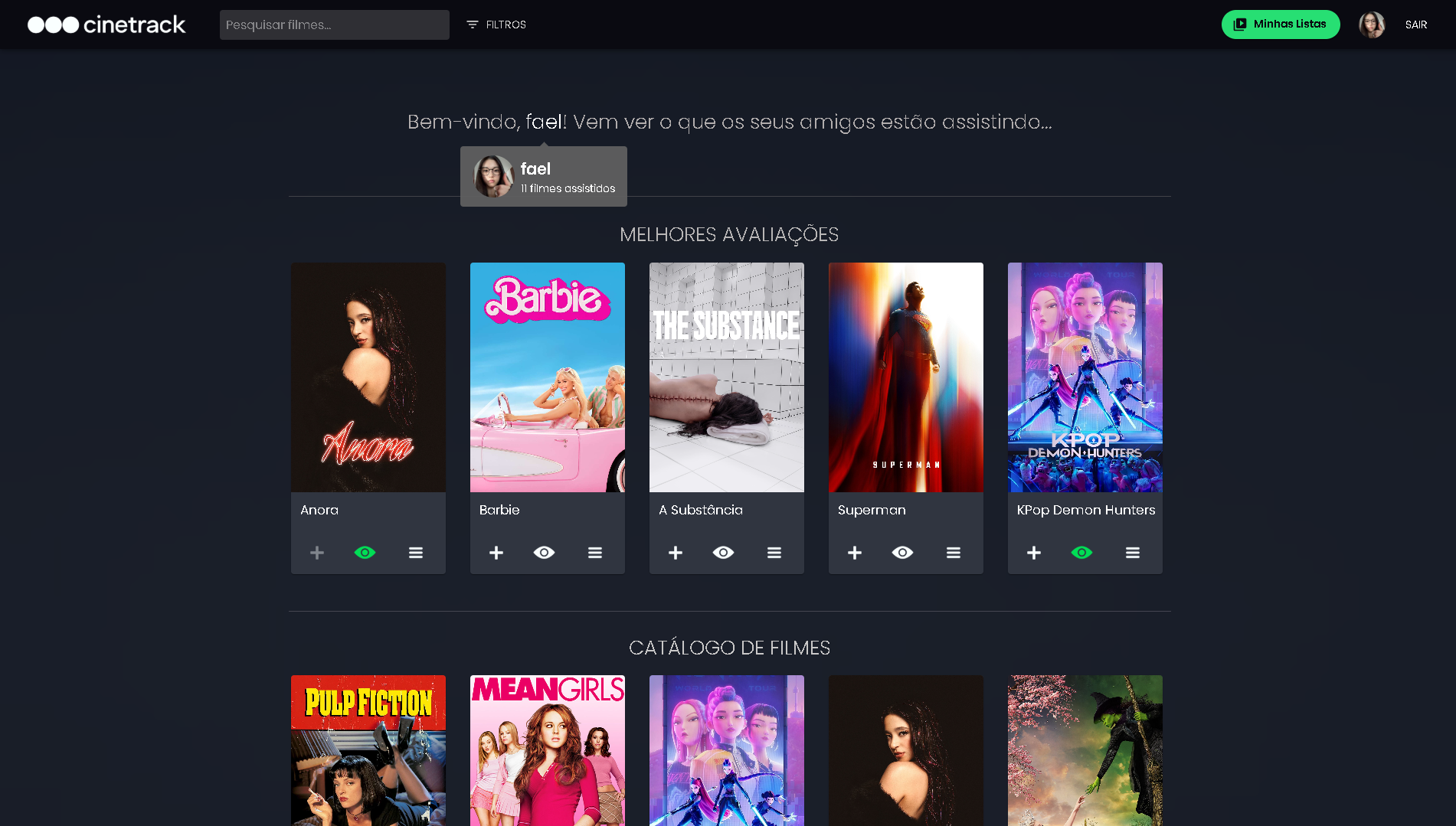Image resolution: width=1456 pixels, height=826 pixels.
Task: Log out with the SAIR link
Action: pyautogui.click(x=1416, y=24)
